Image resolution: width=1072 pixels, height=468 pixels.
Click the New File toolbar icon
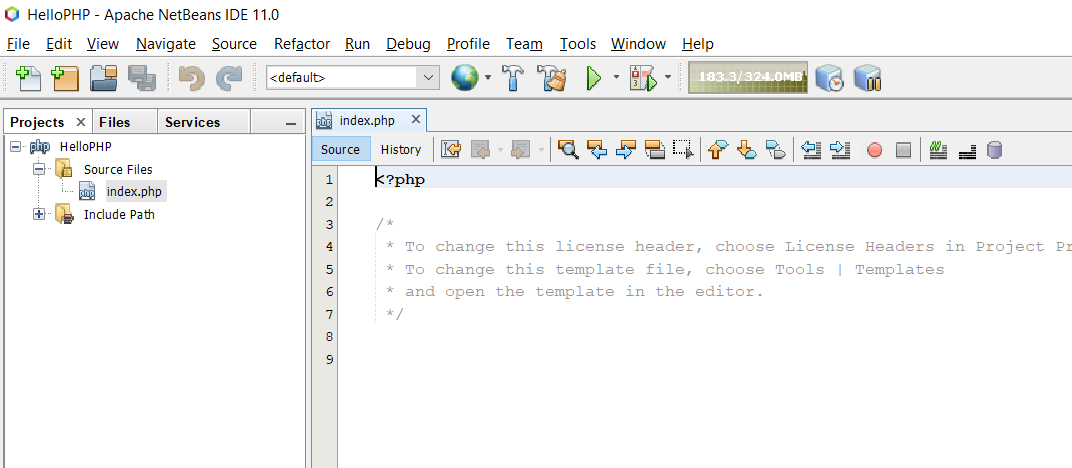point(28,78)
